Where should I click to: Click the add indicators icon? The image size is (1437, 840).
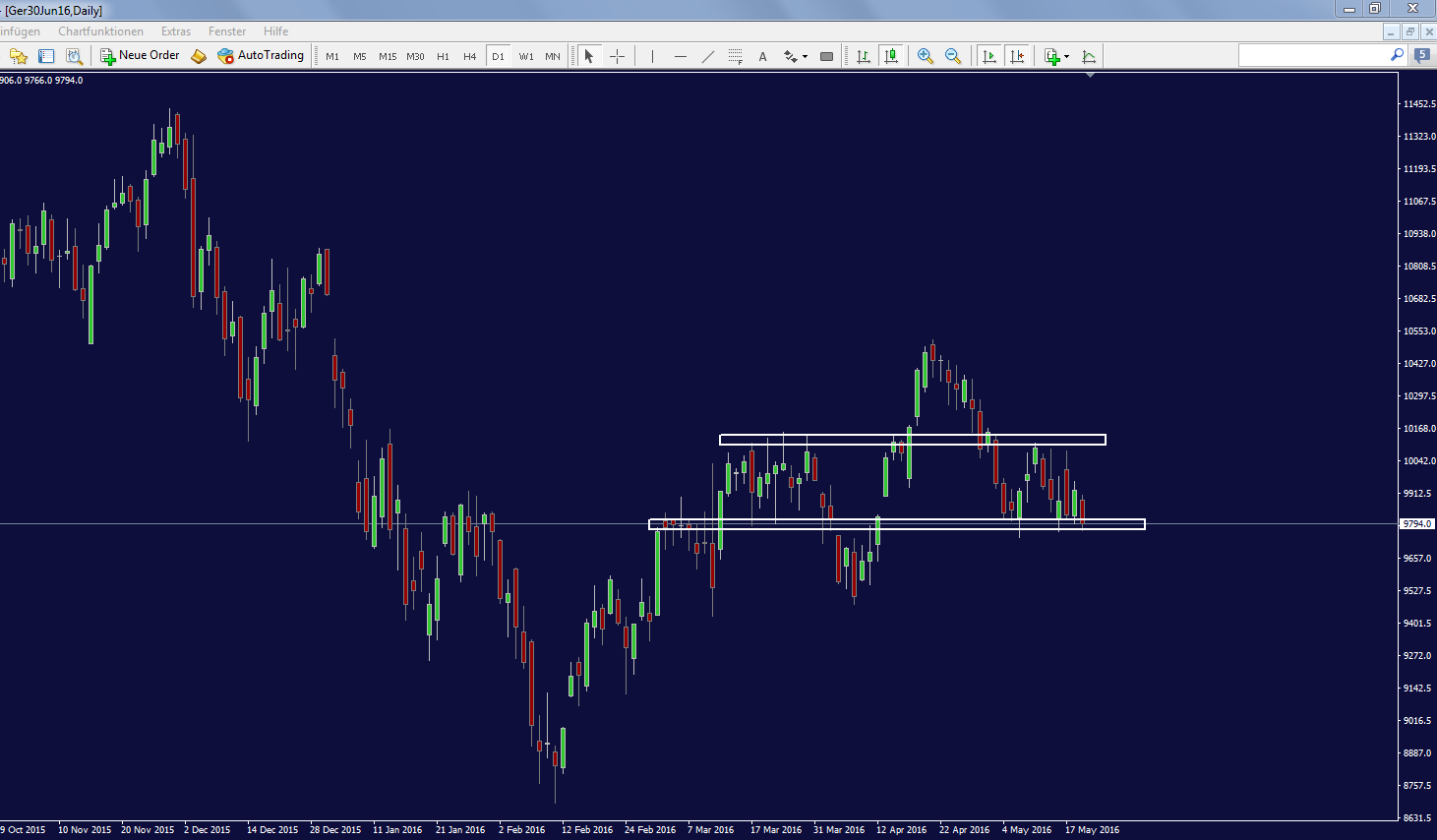tap(1051, 56)
